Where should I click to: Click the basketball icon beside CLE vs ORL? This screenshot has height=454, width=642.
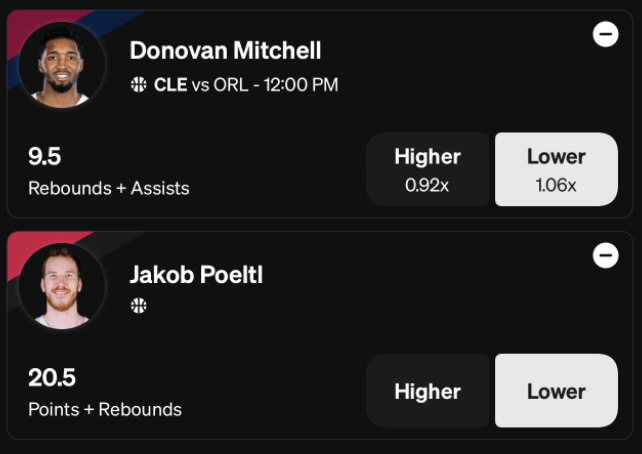[x=138, y=85]
